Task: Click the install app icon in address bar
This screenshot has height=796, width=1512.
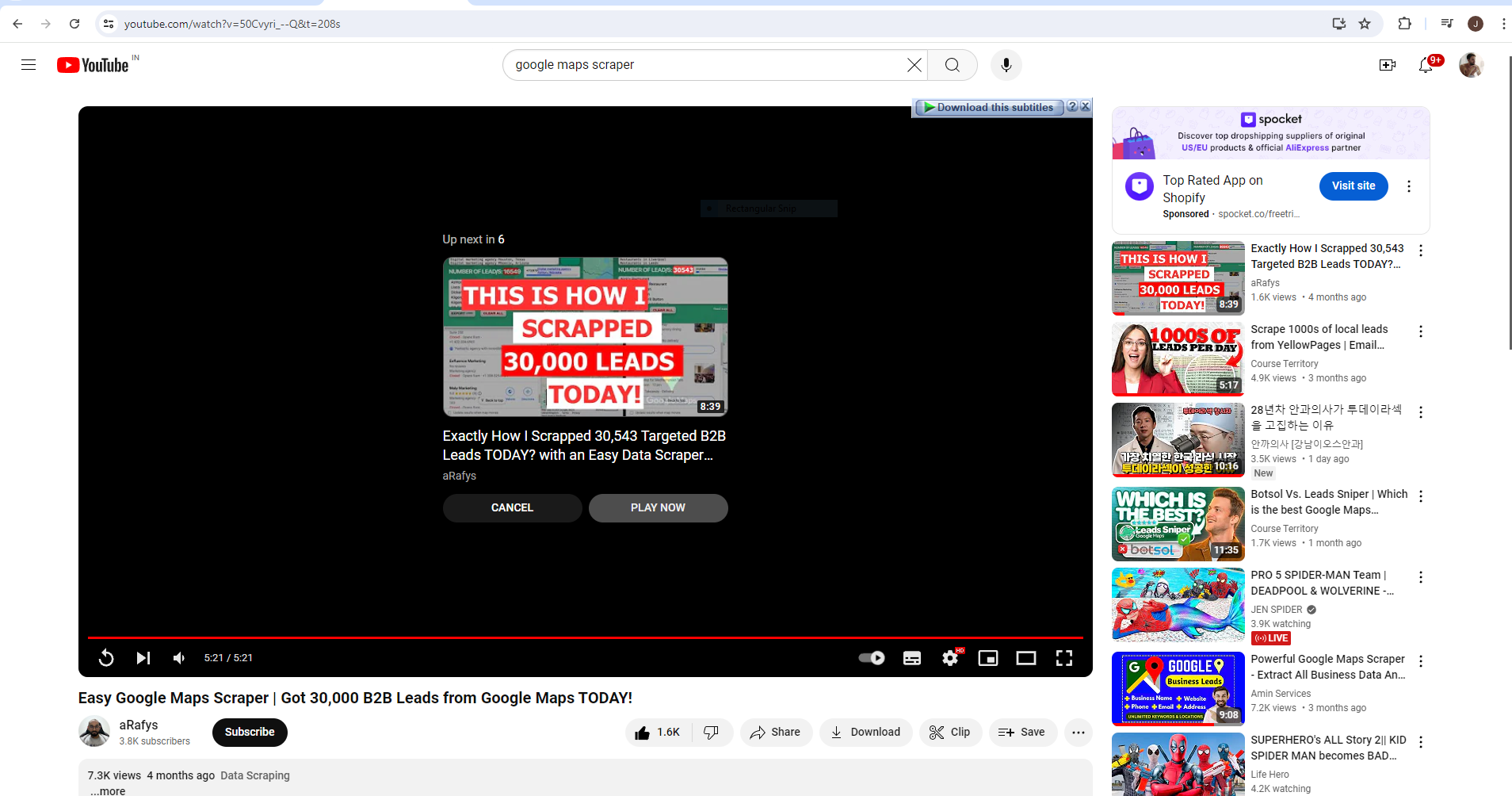Action: [x=1339, y=24]
